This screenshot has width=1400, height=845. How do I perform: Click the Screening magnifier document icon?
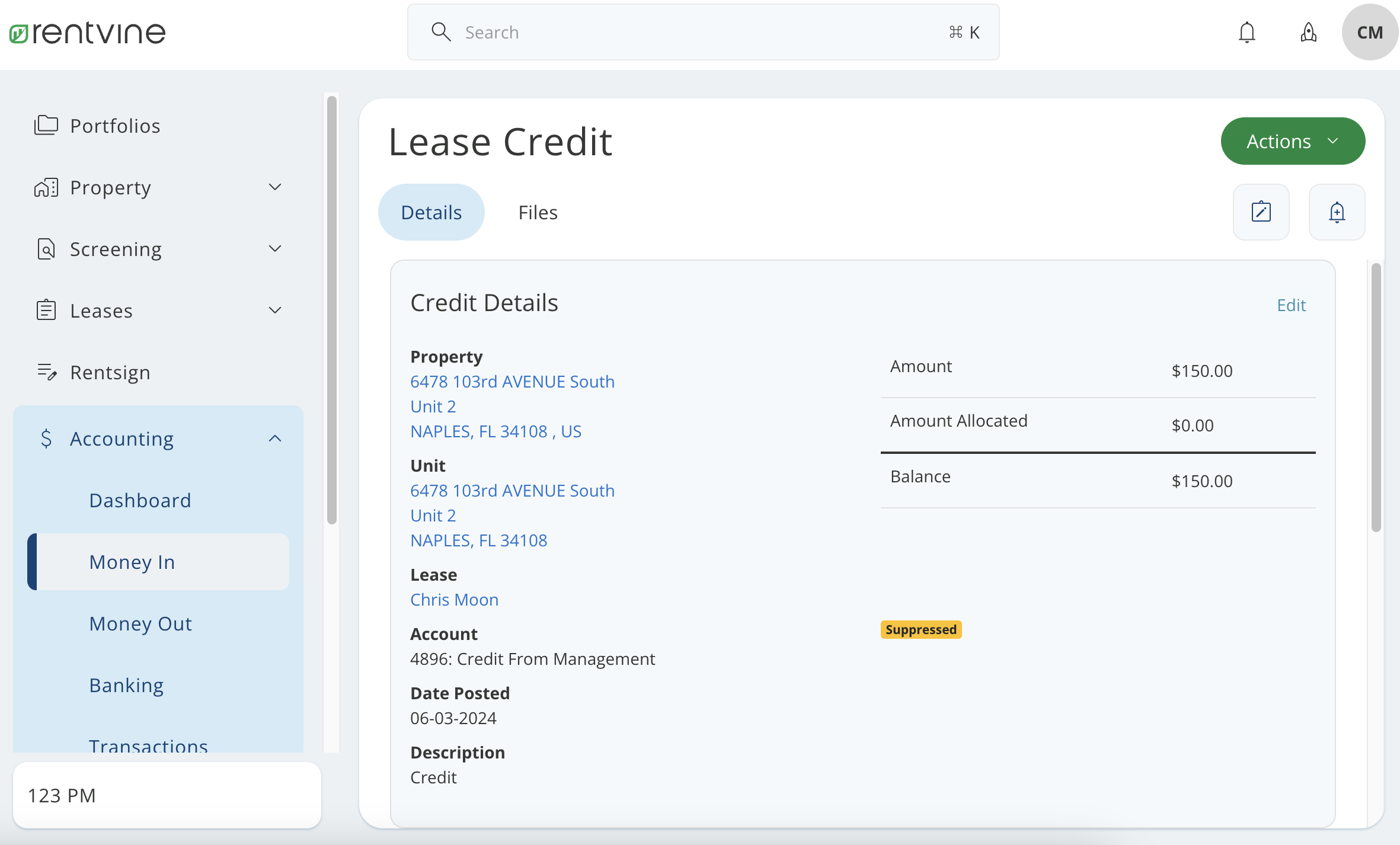[46, 249]
